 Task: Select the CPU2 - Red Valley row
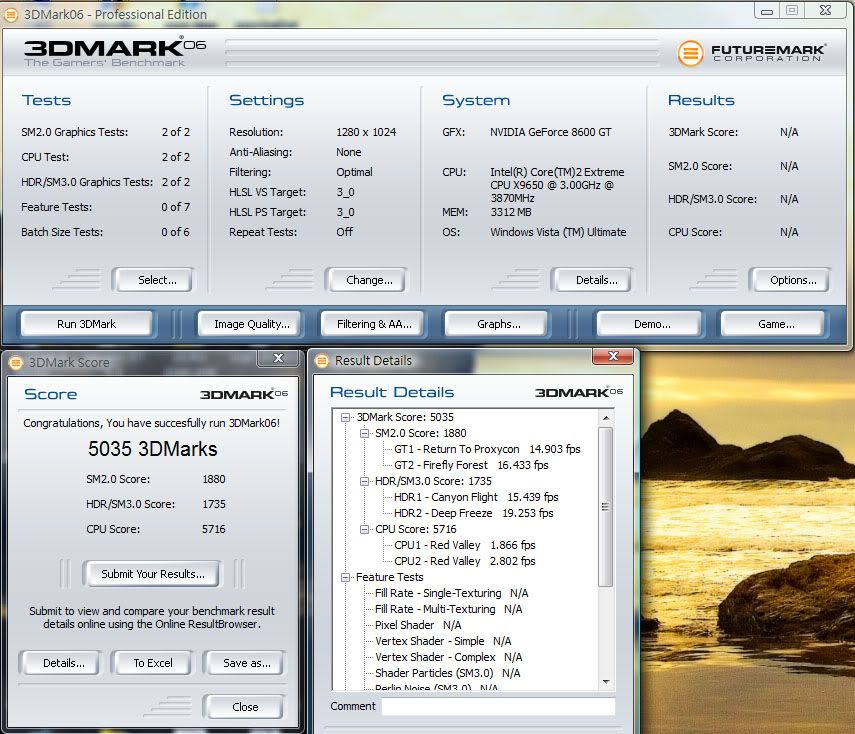click(x=465, y=561)
